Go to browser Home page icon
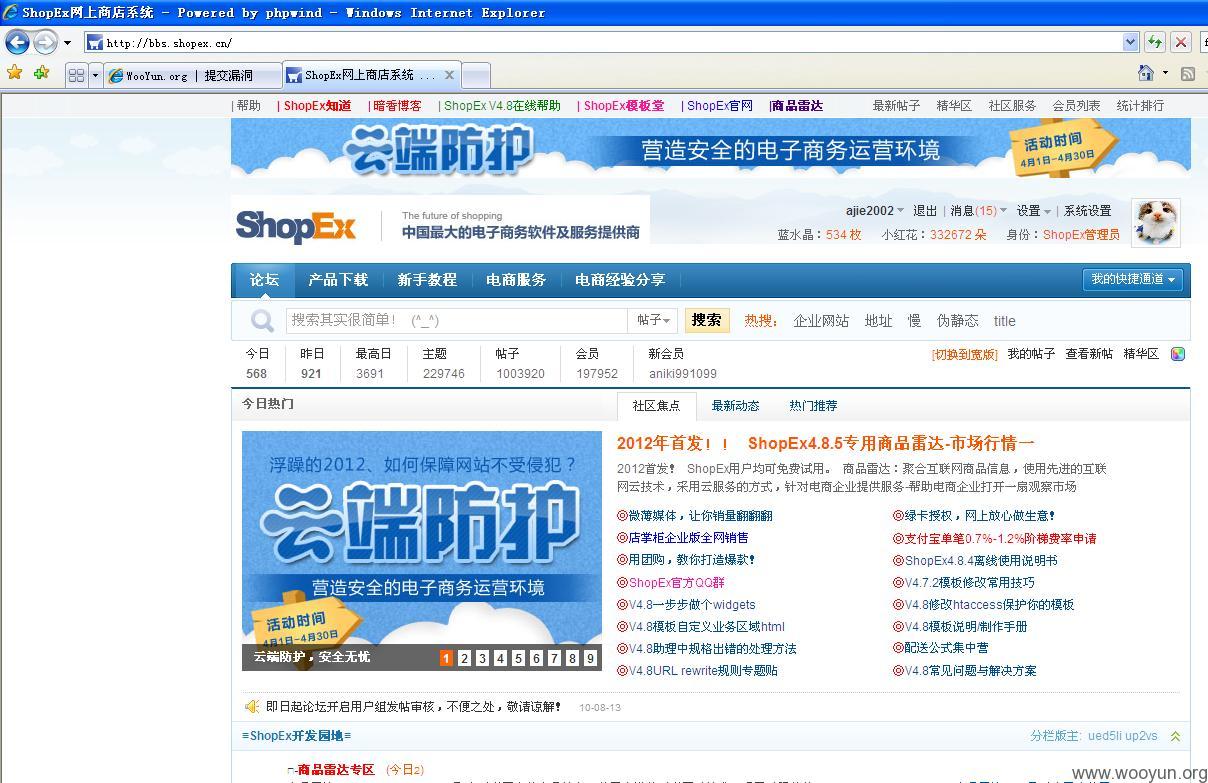The height and width of the screenshot is (783, 1208). (1146, 73)
